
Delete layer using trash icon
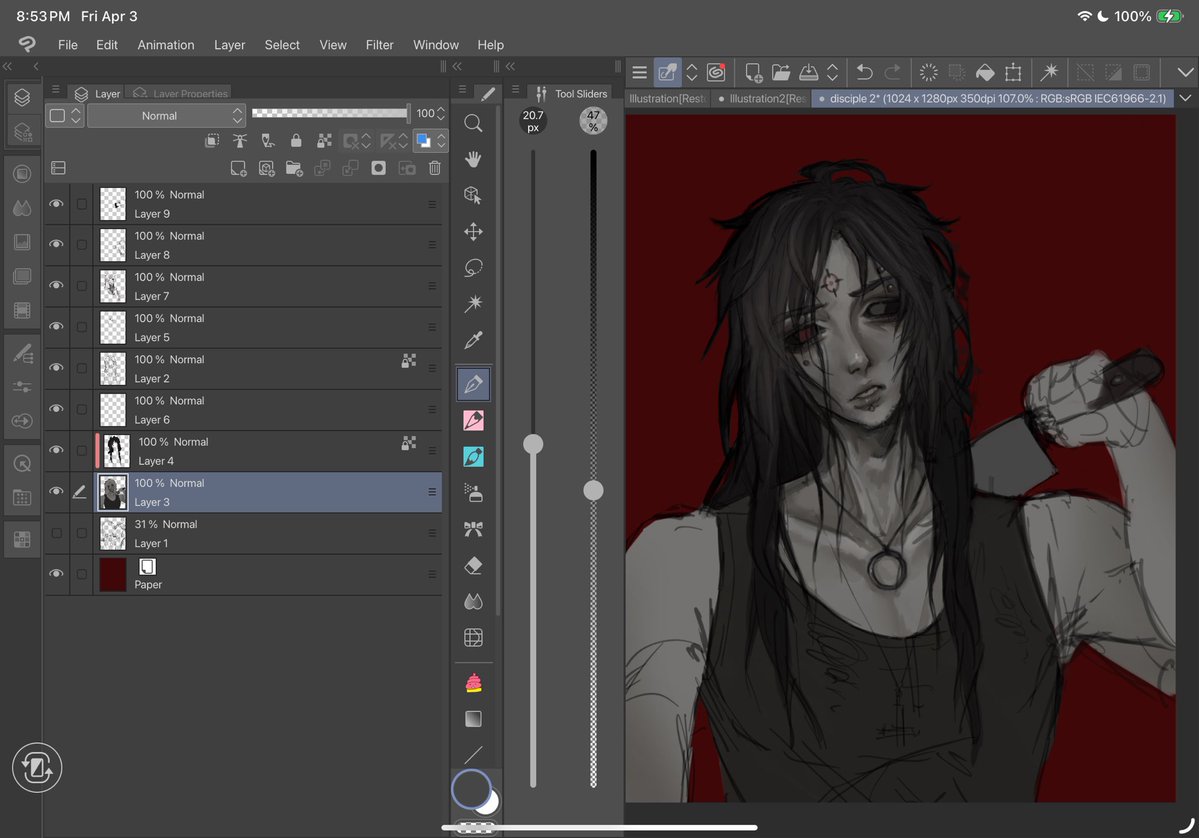point(434,168)
